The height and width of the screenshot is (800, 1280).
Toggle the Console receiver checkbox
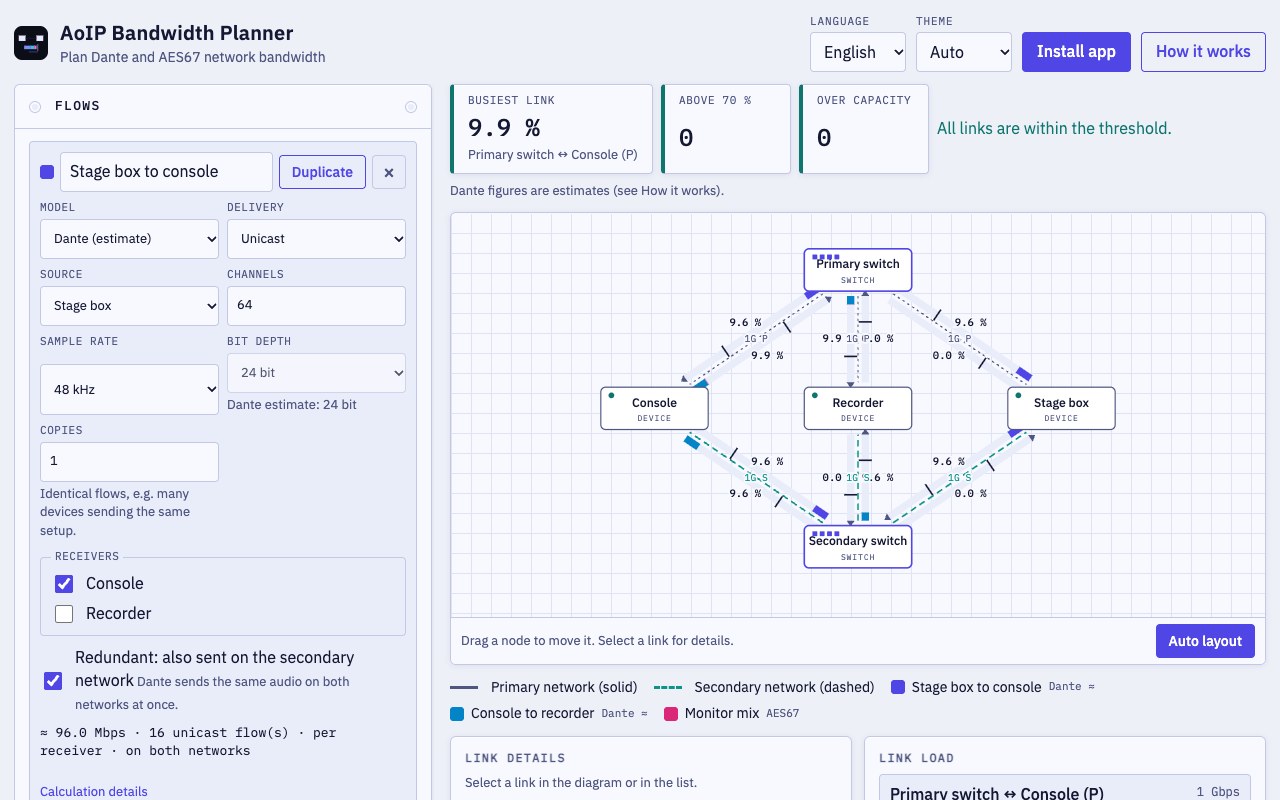(x=64, y=584)
